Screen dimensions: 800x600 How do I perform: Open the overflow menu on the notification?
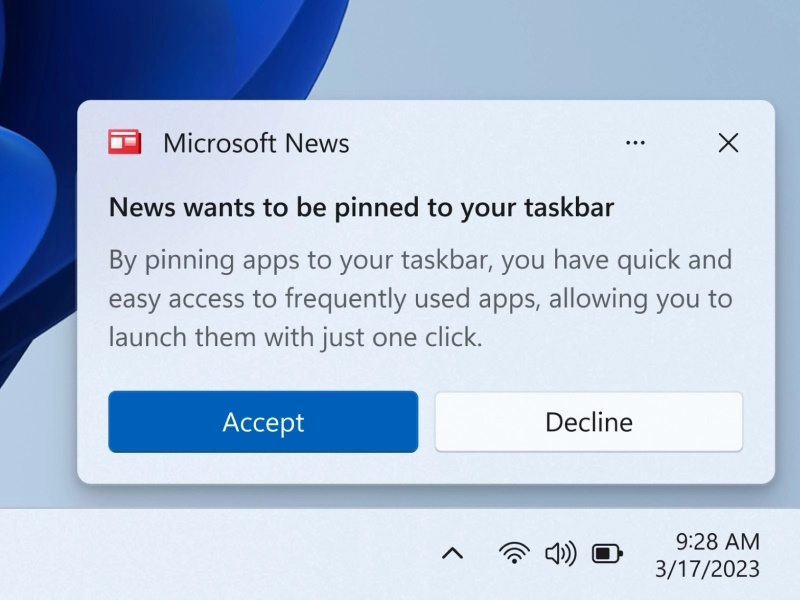coord(635,143)
